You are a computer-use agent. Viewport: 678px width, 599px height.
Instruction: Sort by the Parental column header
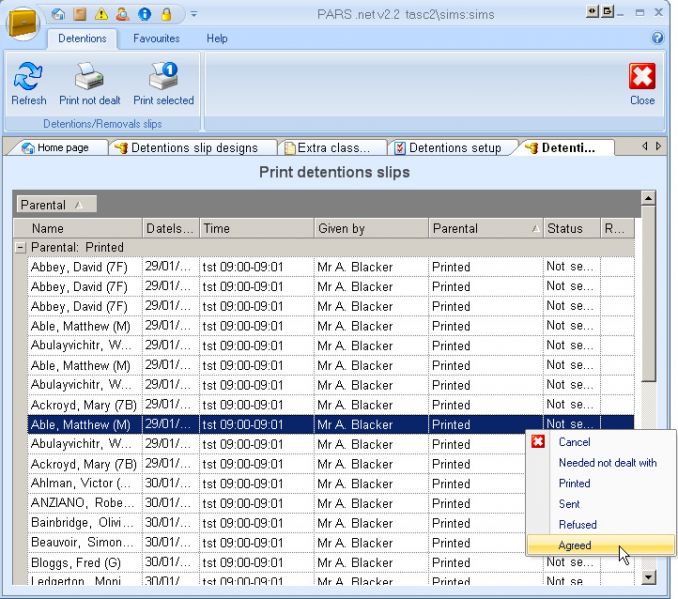(486, 228)
